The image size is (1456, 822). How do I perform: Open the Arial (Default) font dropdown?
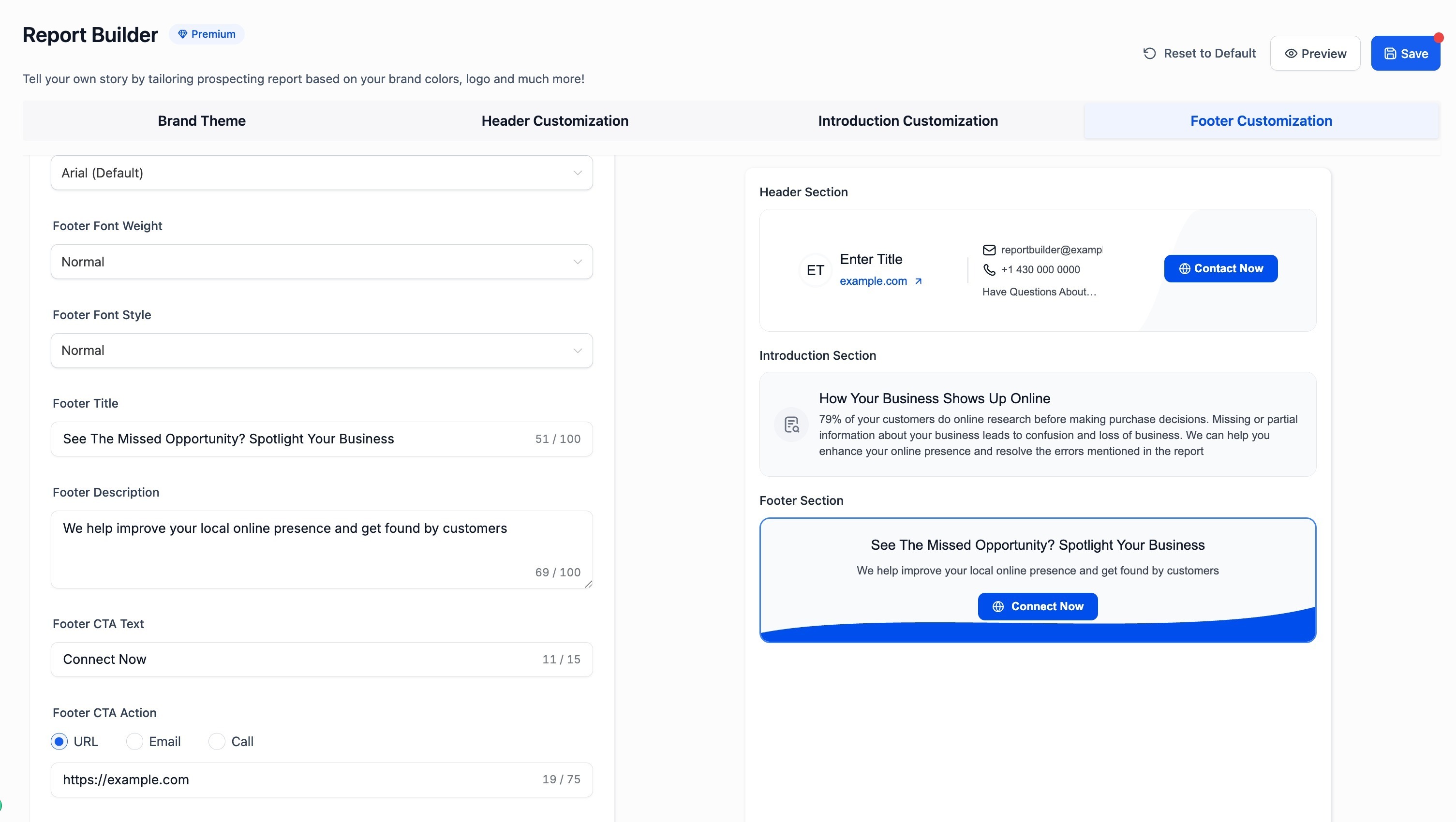[321, 173]
